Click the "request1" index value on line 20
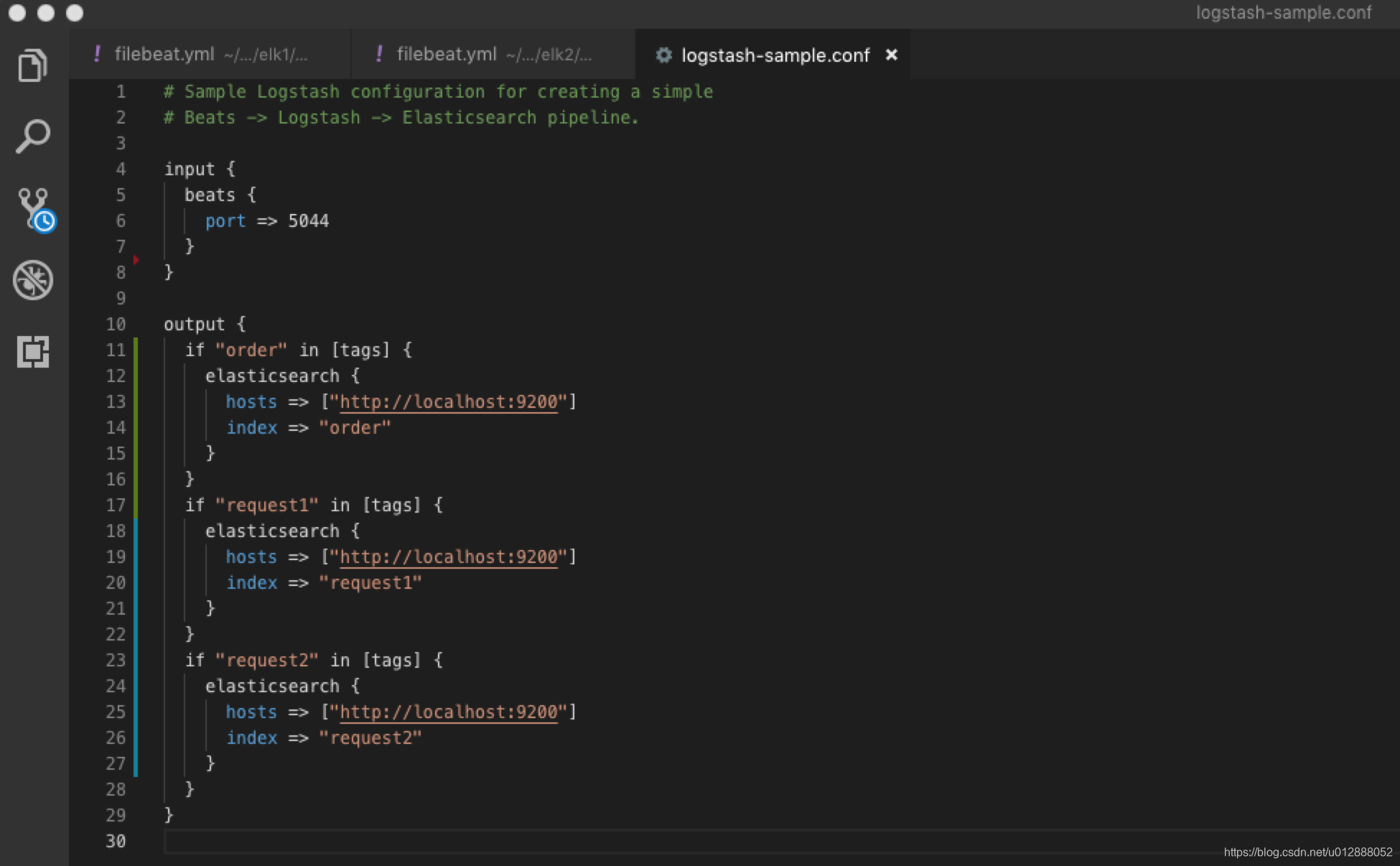 click(x=370, y=582)
